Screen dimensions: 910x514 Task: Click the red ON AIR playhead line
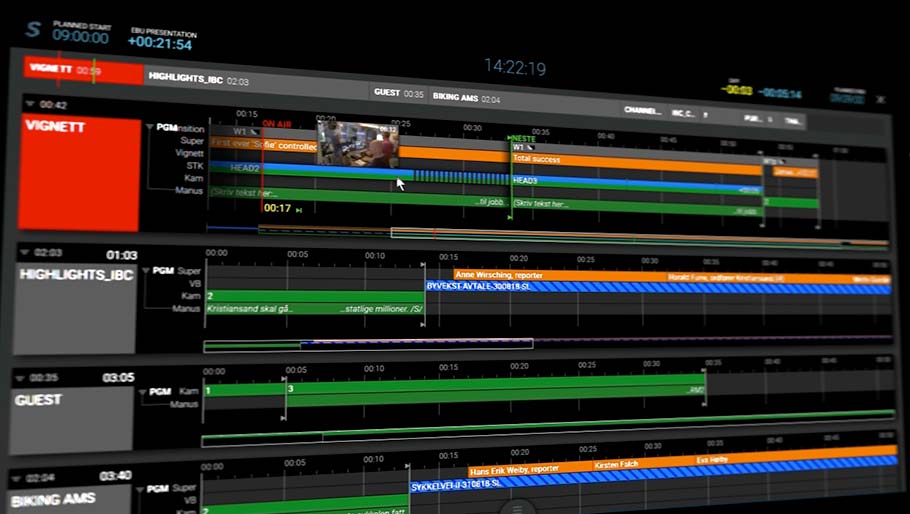point(262,168)
